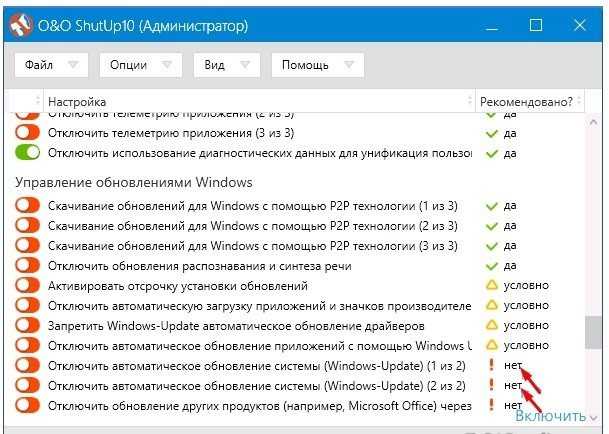Click red exclamation for Windows-Update (2 из 2) row
The width and height of the screenshot is (609, 434).
(492, 385)
